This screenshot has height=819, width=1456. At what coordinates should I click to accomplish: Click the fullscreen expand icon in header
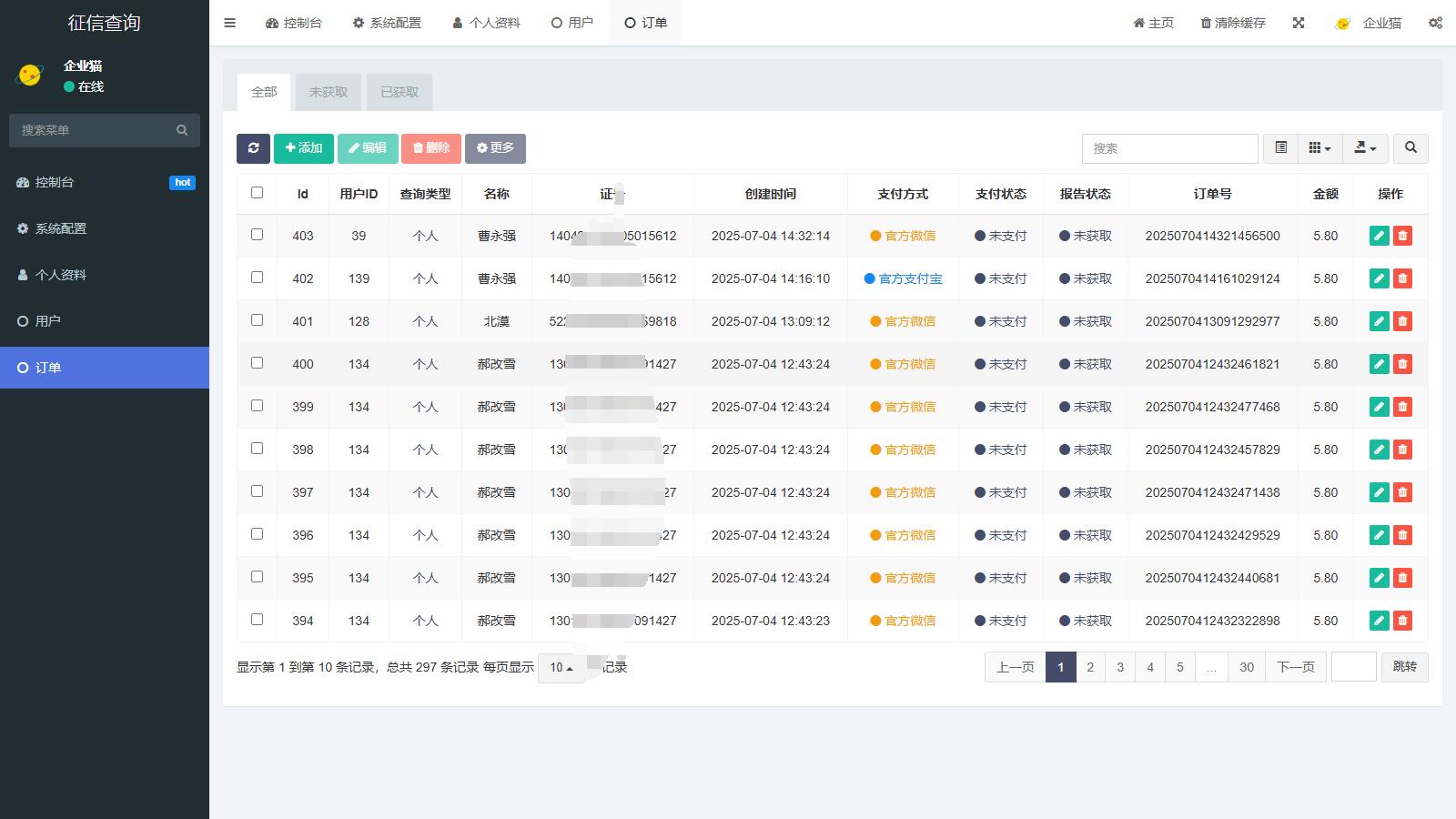[x=1299, y=23]
